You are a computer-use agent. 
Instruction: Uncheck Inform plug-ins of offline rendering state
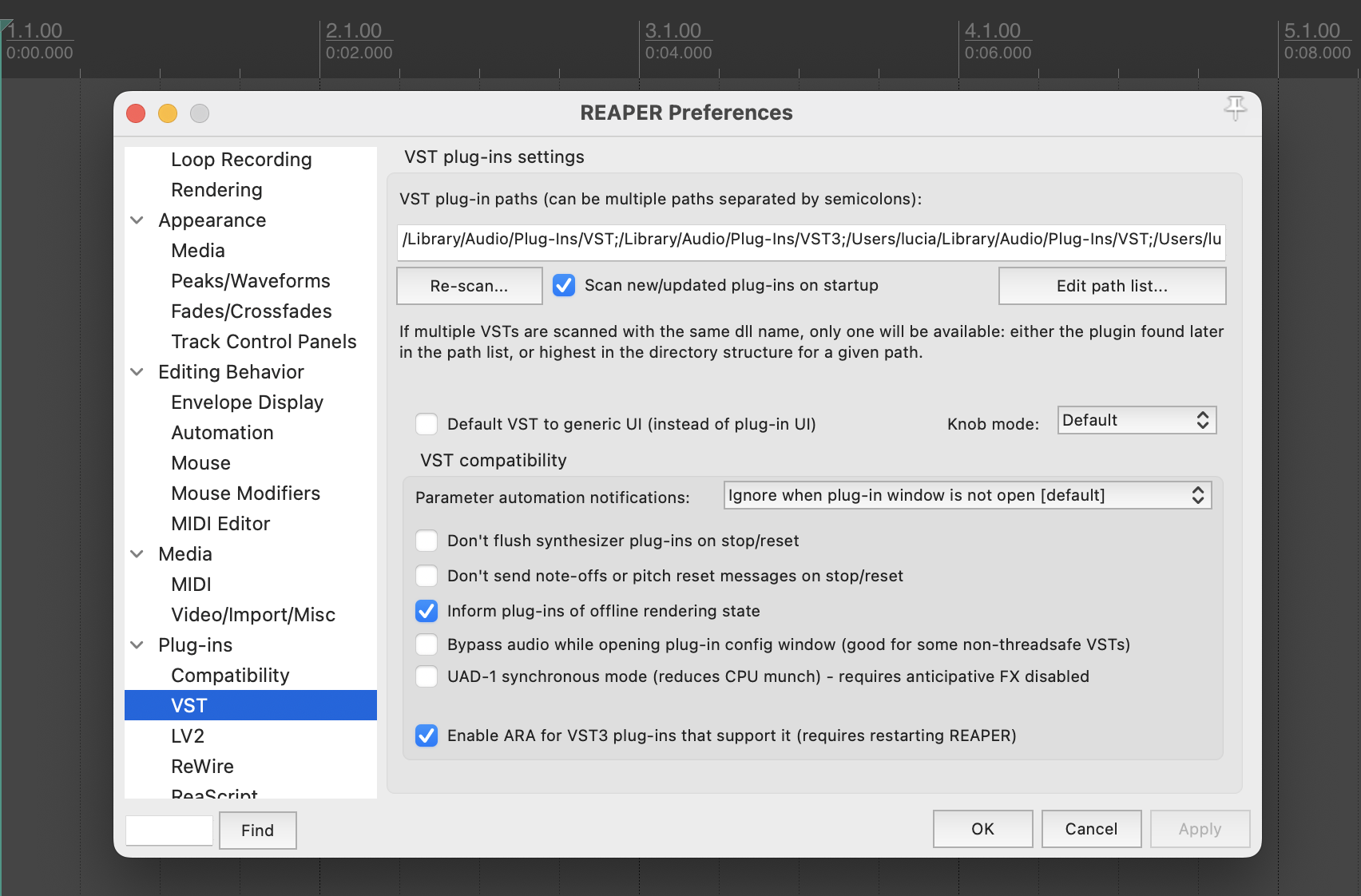[427, 612]
